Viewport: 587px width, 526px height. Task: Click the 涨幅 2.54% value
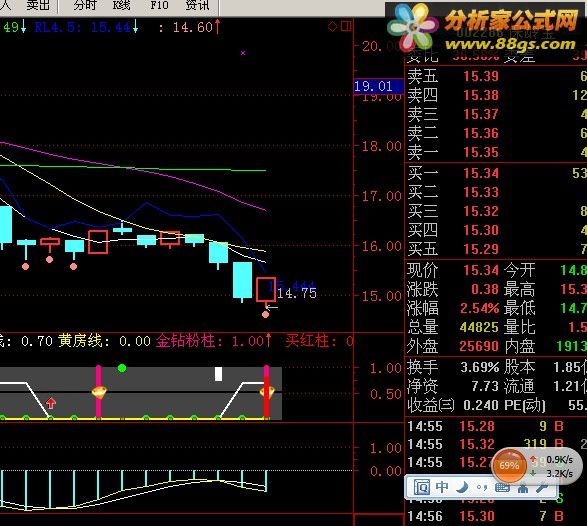point(480,308)
